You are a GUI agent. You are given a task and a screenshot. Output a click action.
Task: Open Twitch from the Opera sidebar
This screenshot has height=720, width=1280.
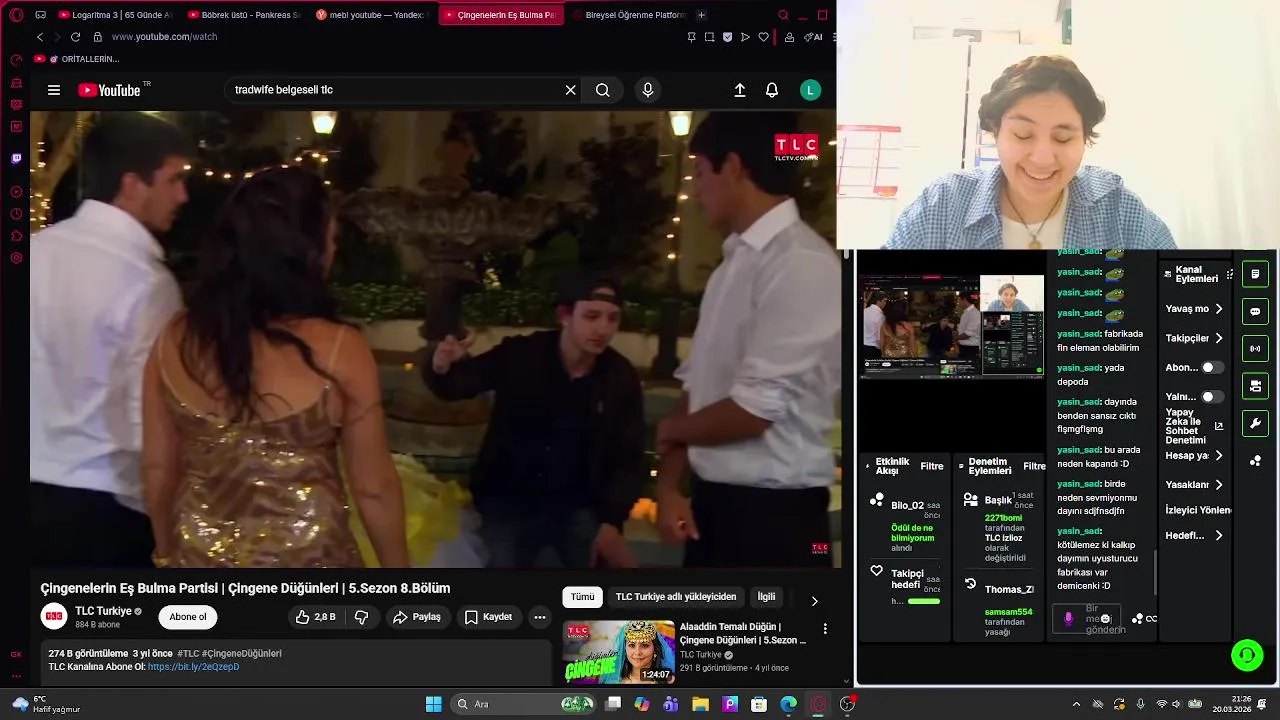point(16,158)
